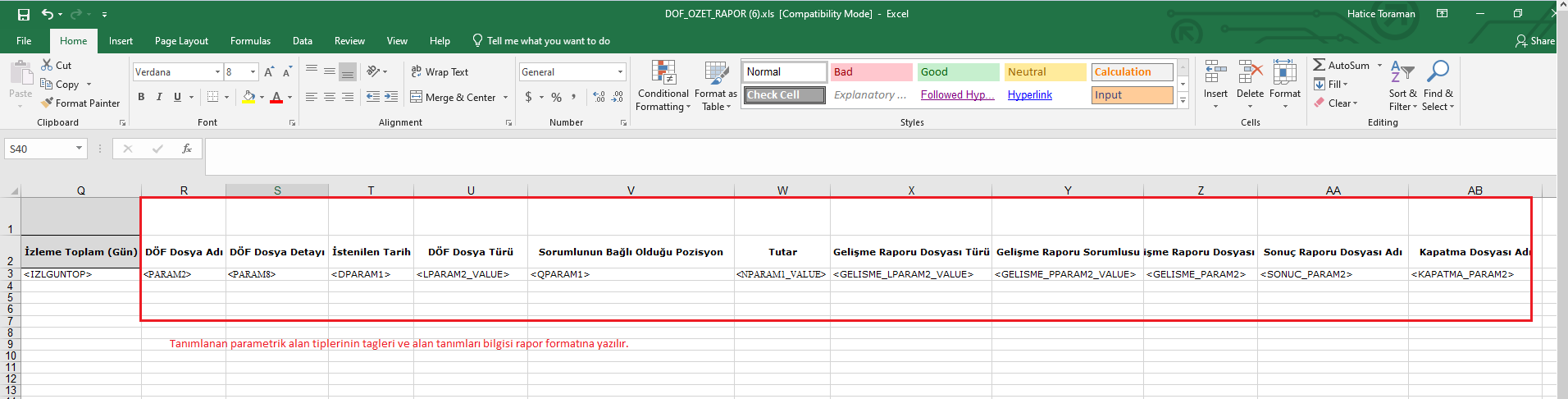This screenshot has width=1568, height=399.
Task: Click the Name Box showing S40
Action: click(46, 149)
